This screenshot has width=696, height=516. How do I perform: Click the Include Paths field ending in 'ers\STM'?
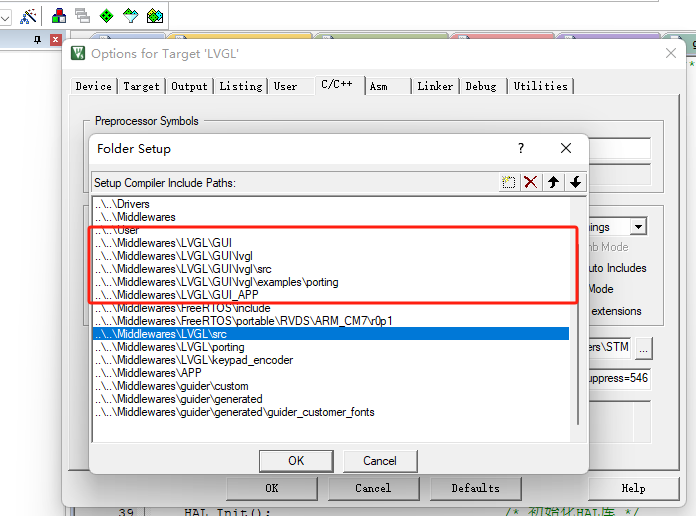611,347
